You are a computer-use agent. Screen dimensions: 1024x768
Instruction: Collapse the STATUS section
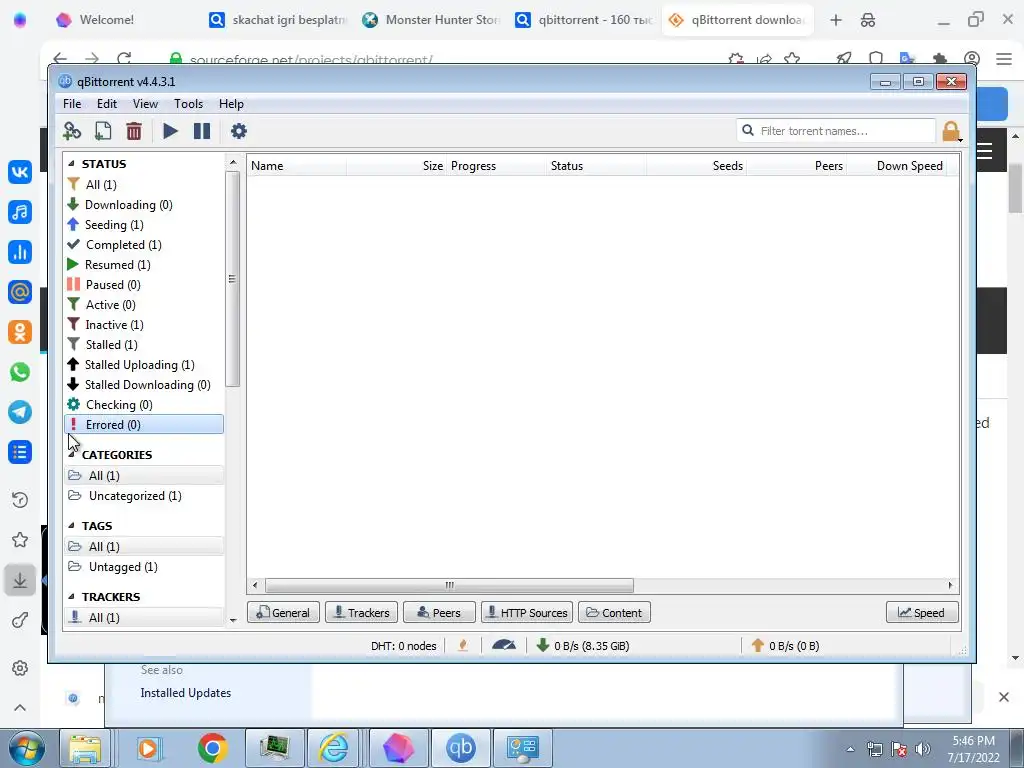point(71,164)
